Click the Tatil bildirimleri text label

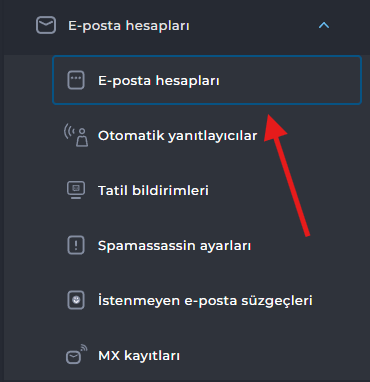153,190
